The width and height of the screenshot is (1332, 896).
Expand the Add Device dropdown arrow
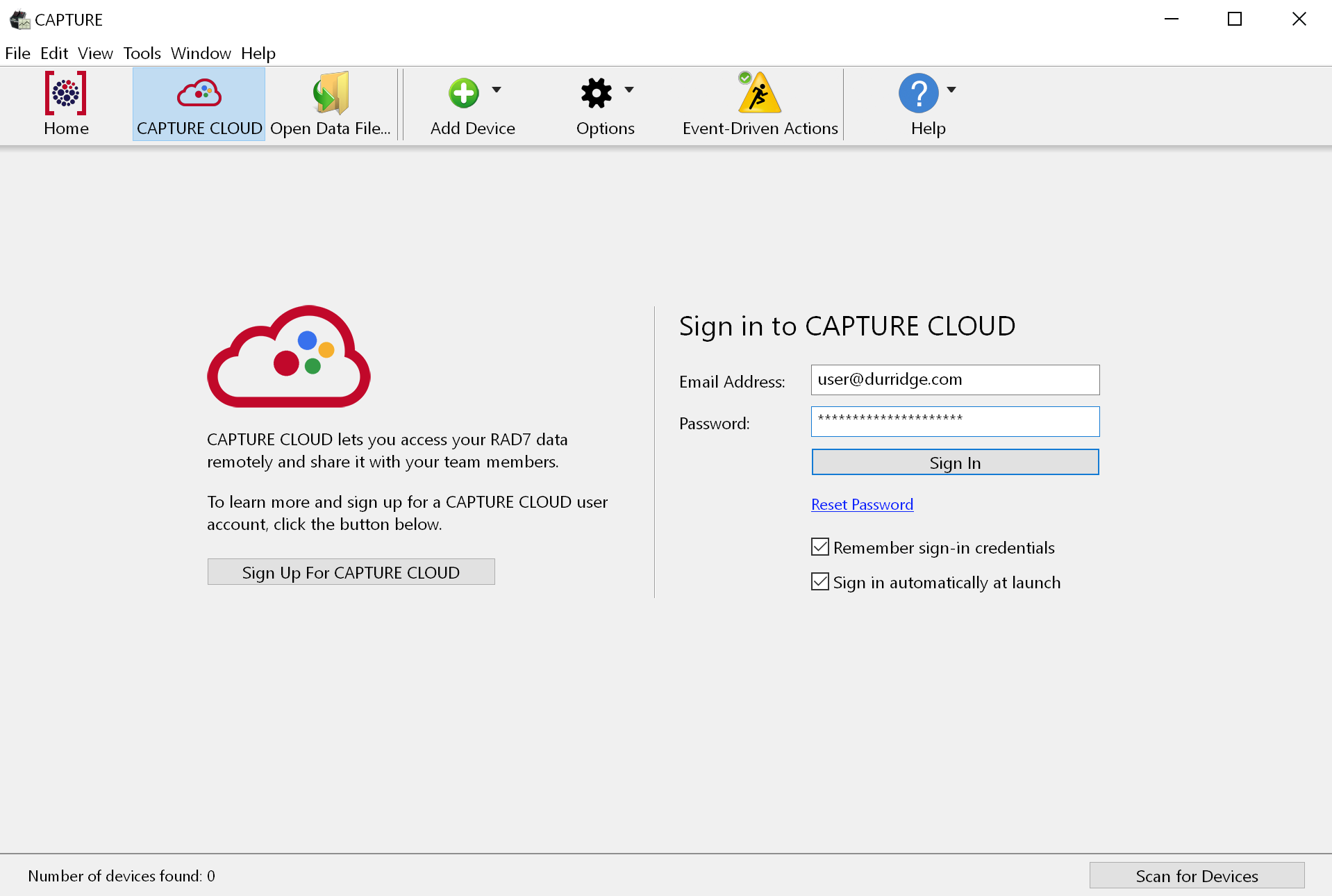pos(497,90)
